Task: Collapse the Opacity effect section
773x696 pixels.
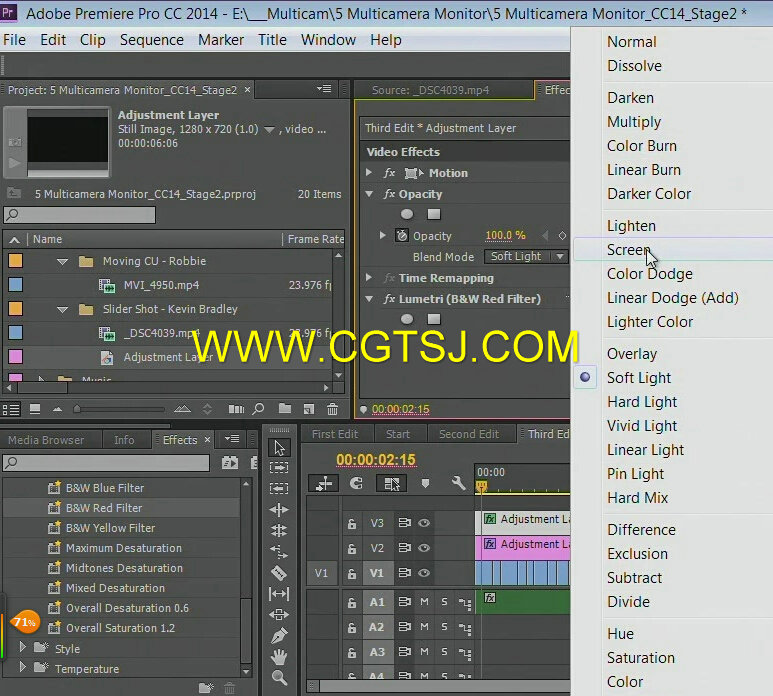Action: coord(369,194)
